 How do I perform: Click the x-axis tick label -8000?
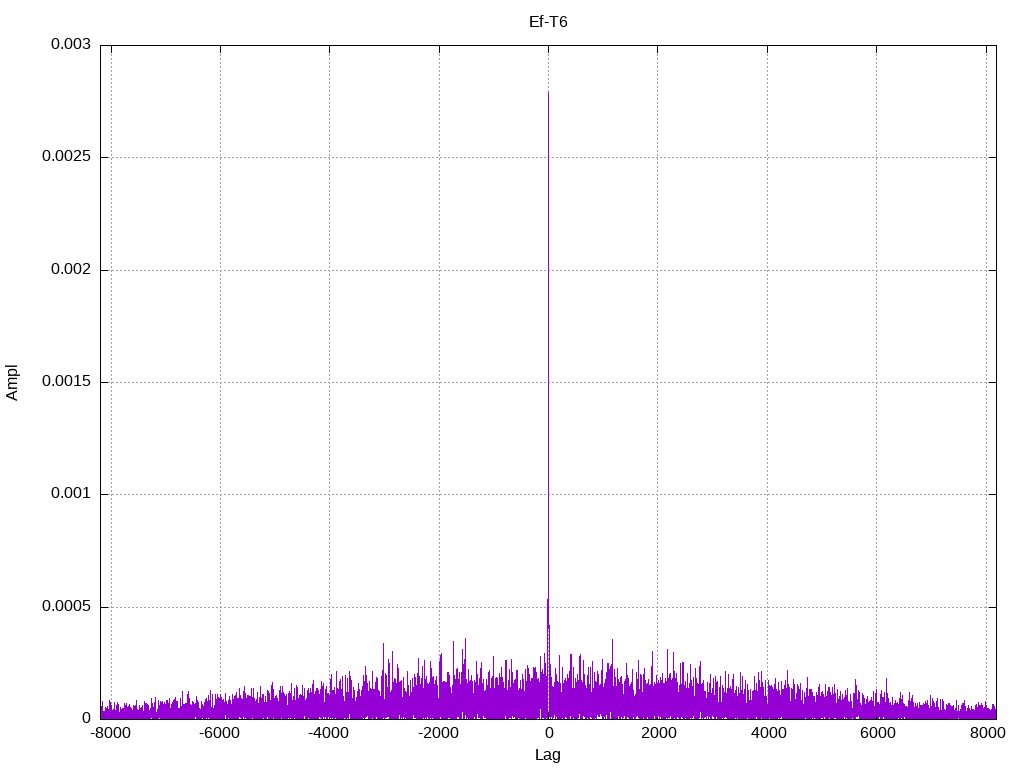point(110,733)
